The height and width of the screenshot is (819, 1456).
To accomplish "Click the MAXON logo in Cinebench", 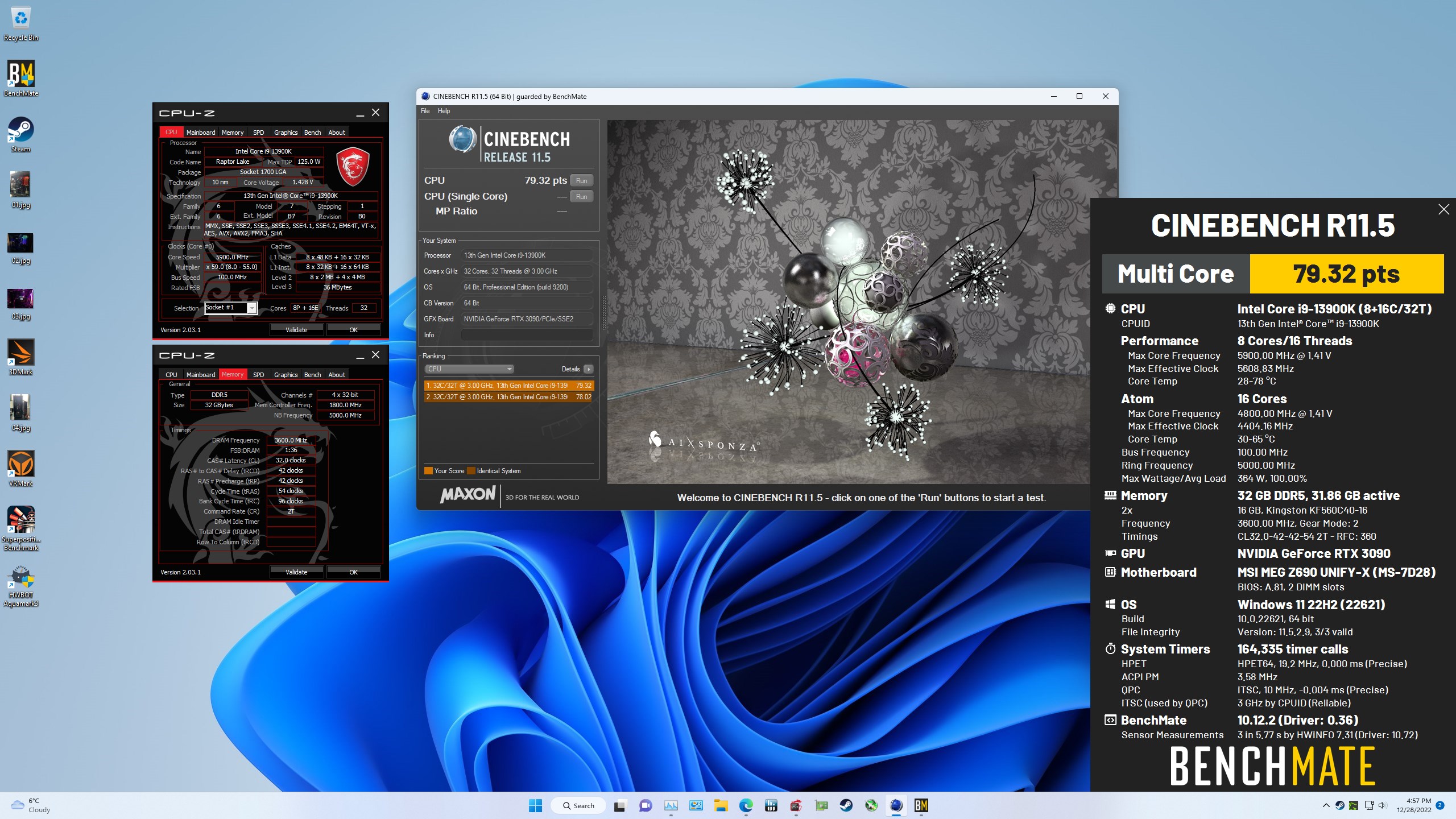I will 468,495.
